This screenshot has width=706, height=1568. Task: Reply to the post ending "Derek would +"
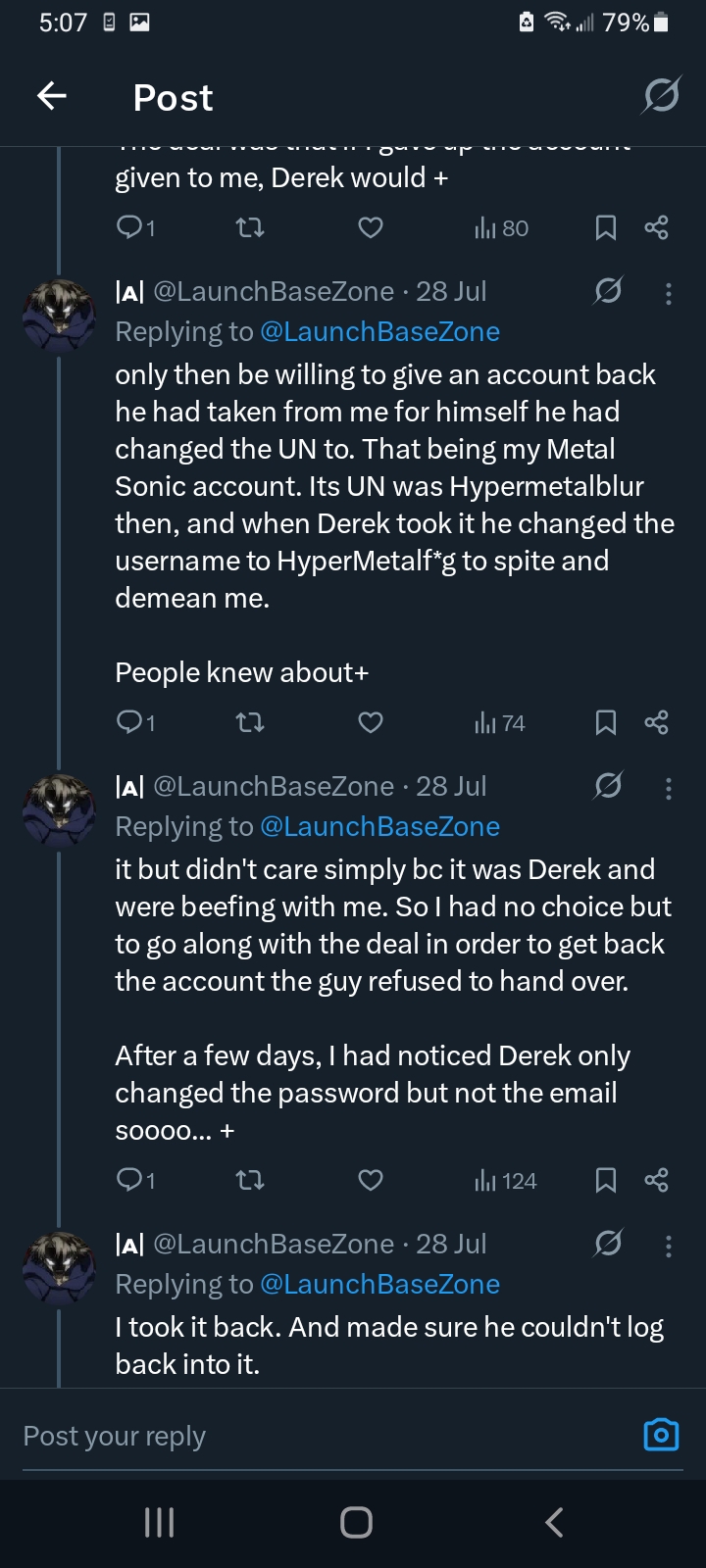click(134, 228)
